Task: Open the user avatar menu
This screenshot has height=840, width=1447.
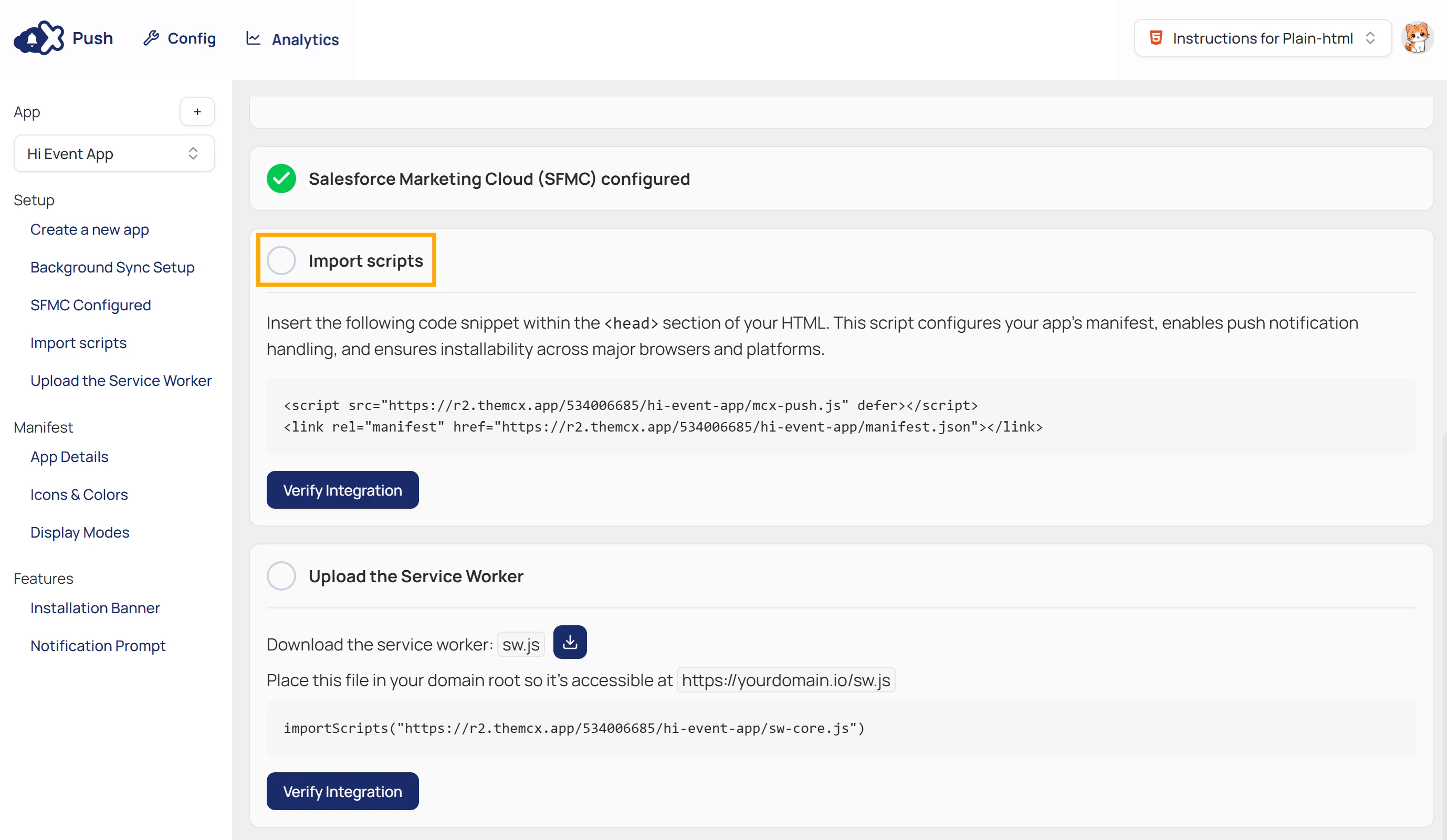Action: [1417, 38]
